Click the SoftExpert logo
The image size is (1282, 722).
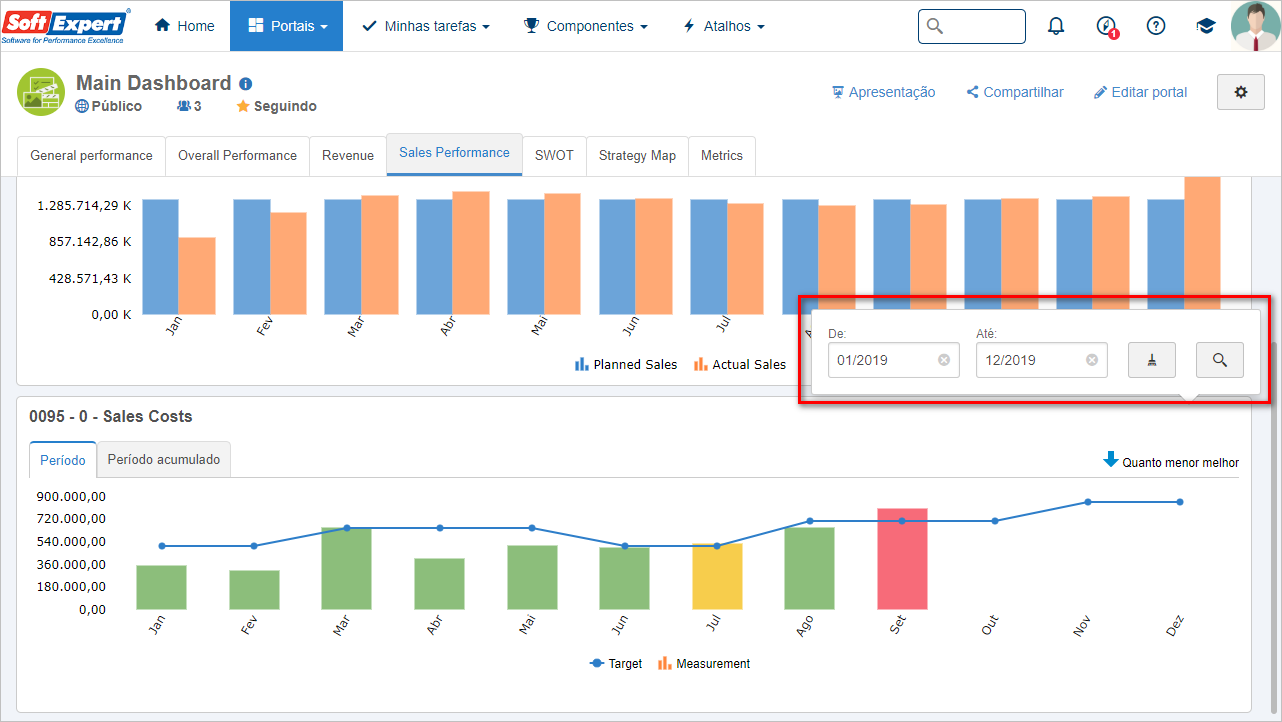[x=66, y=26]
